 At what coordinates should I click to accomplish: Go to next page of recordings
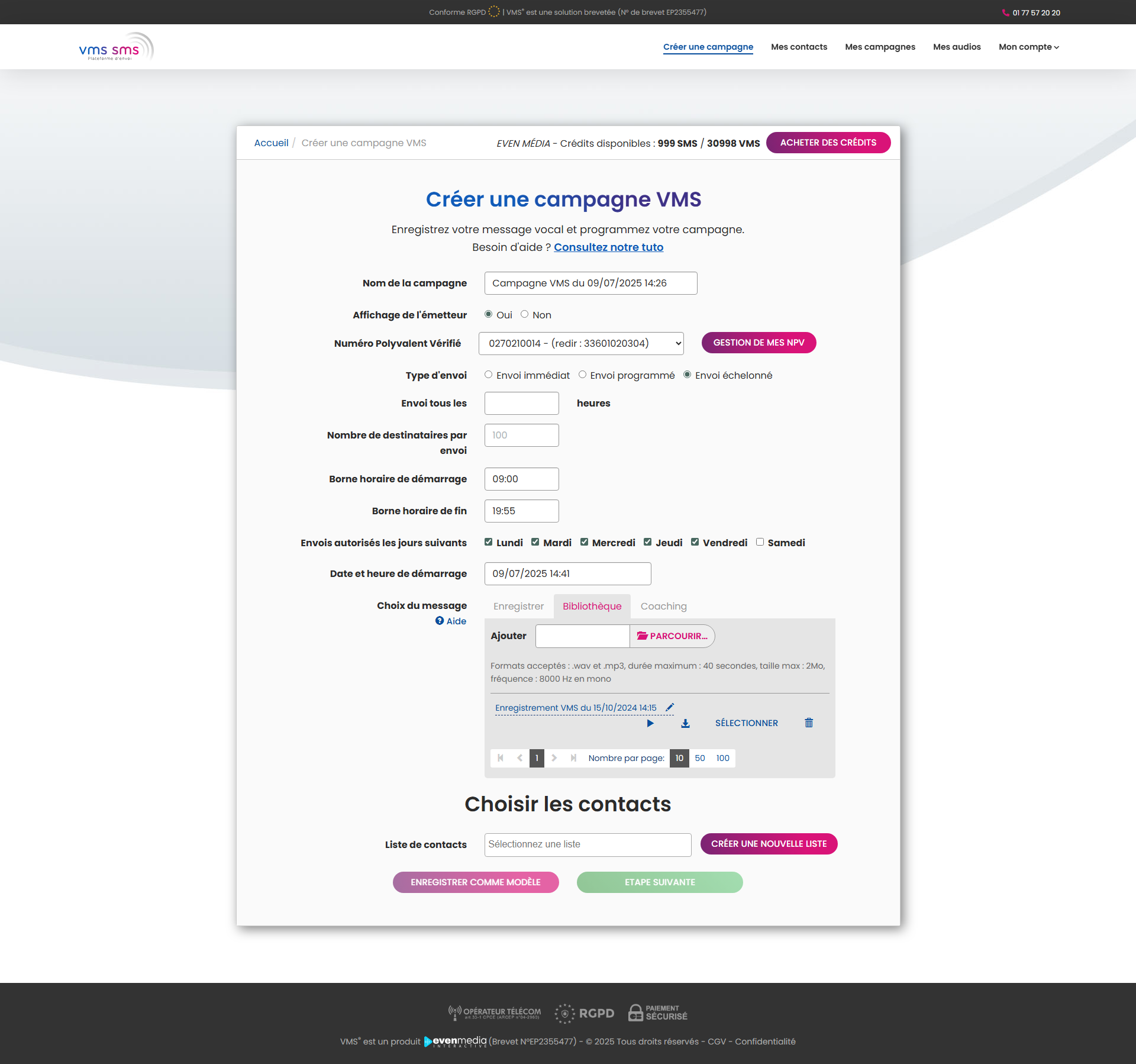click(x=554, y=758)
